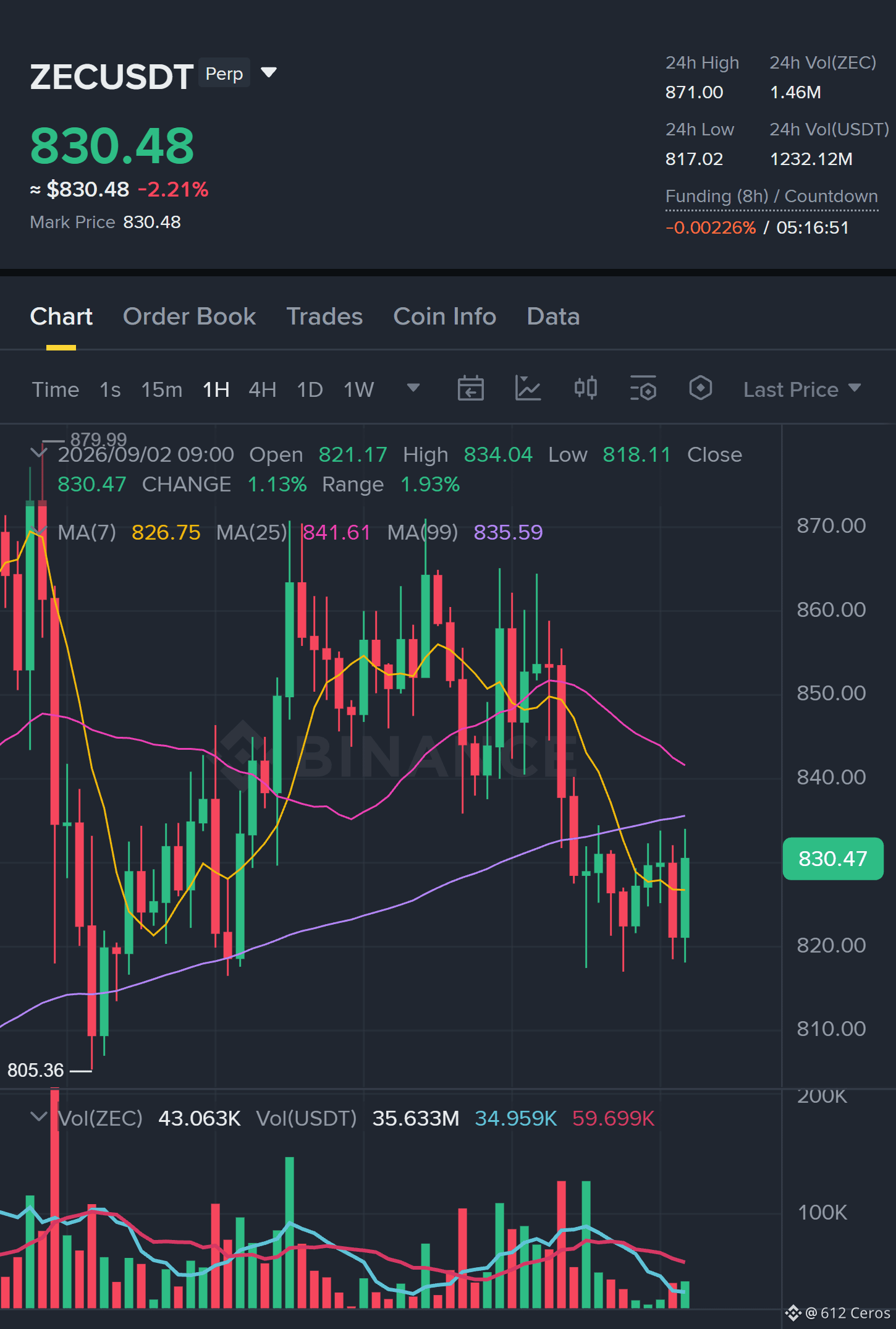
Task: Select the 15m timeframe
Action: [x=161, y=389]
